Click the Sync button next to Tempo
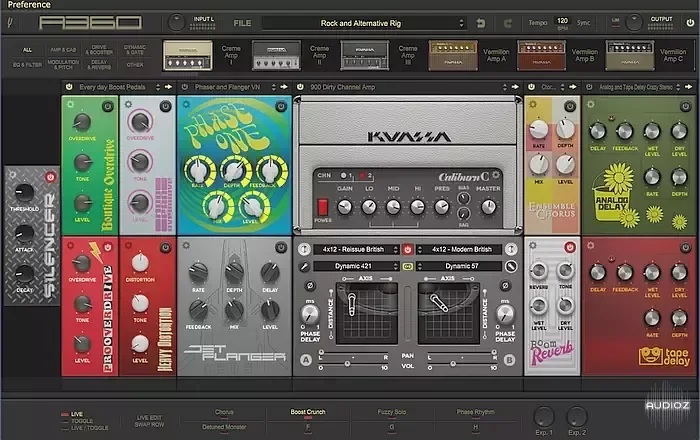 (x=583, y=23)
